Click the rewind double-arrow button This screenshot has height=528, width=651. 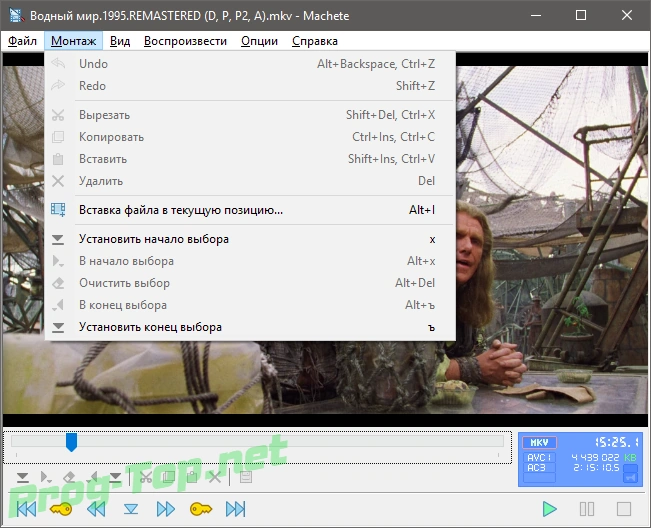96,509
